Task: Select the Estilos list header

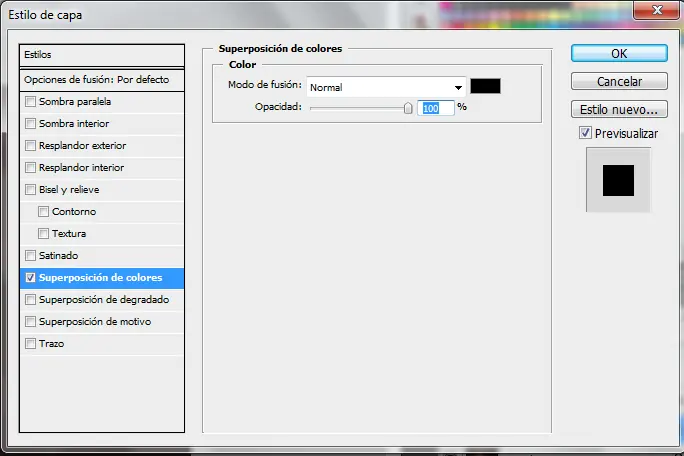Action: pyautogui.click(x=102, y=55)
